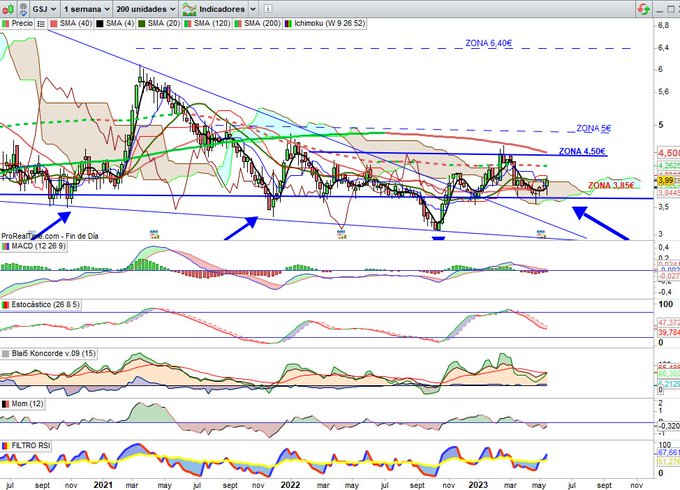Select the 'ZONA 5€' text label
680x490 pixels.
594,128
